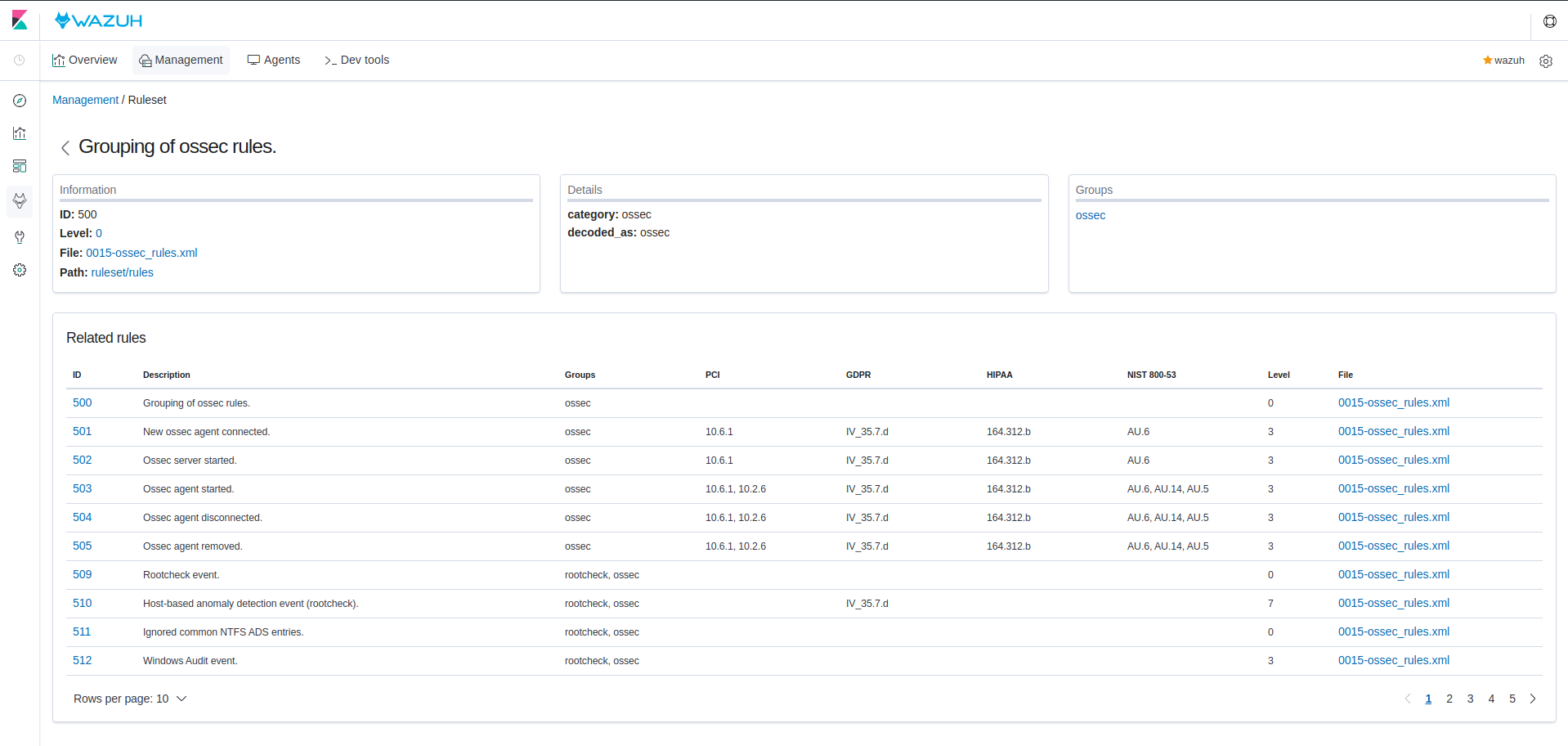Open the Discover compass icon in sidebar
Viewport: 1568px width, 746px height.
coord(19,101)
